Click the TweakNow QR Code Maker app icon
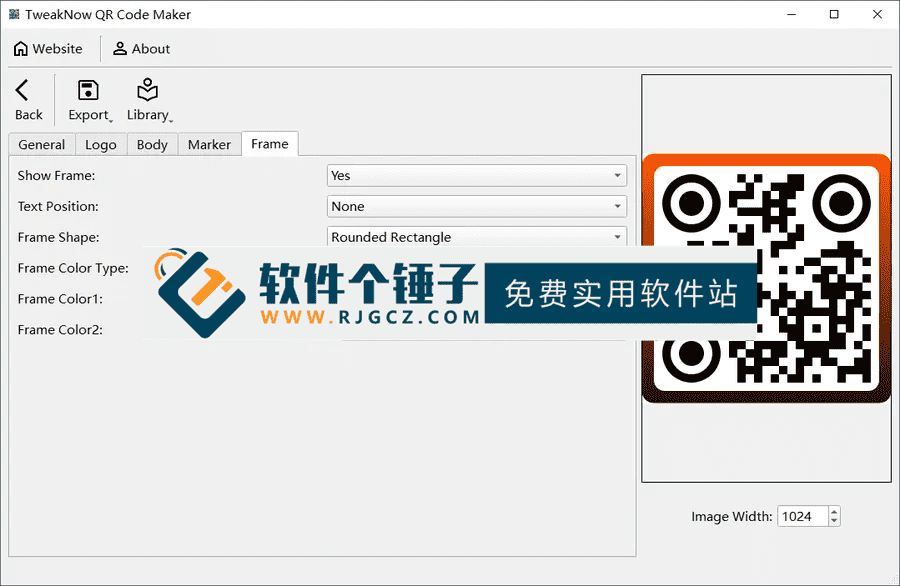Viewport: 900px width, 586px height. coord(13,14)
